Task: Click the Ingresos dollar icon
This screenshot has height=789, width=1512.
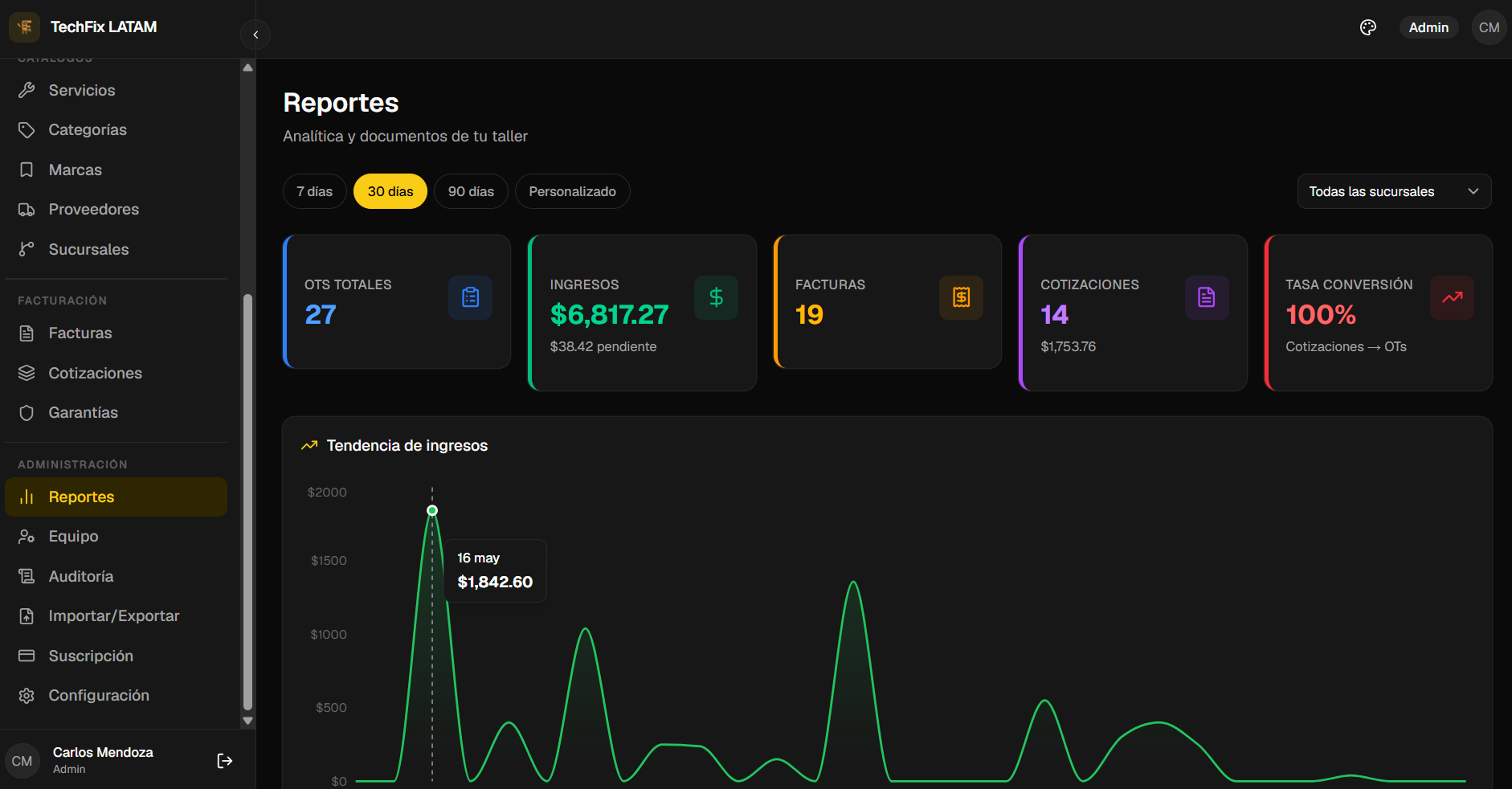Action: click(716, 297)
